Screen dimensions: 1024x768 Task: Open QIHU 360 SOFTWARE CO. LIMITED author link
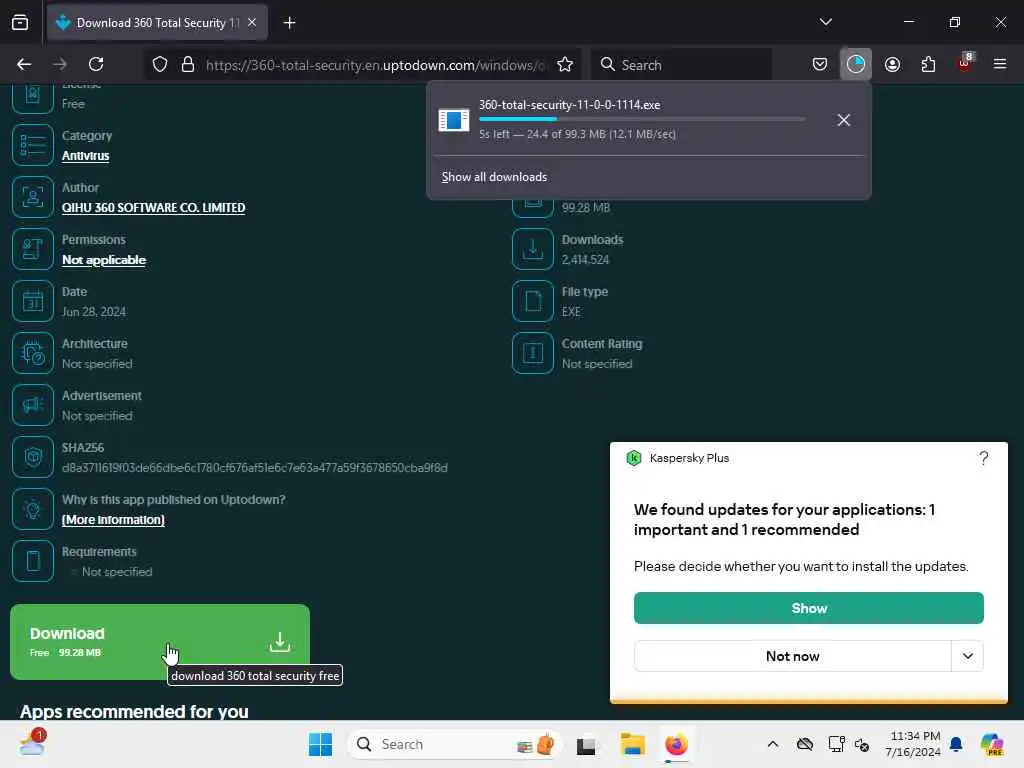(x=153, y=208)
